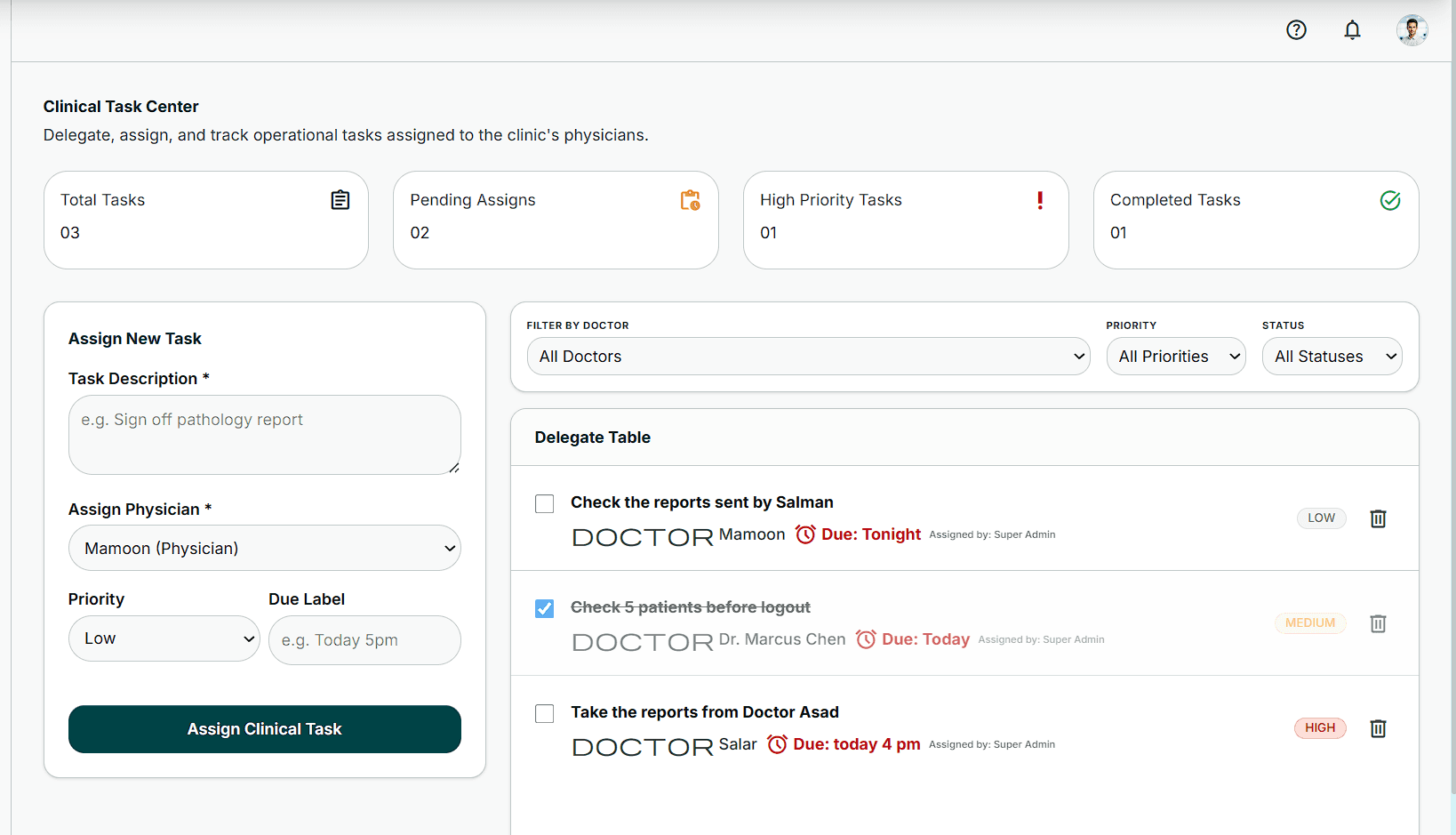This screenshot has height=835, width=1456.
Task: Click the Completed Tasks checkmark icon
Action: 1390,200
